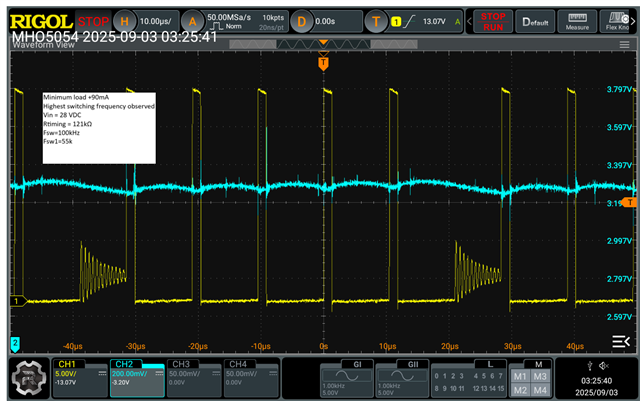Tap the red STOP status indicator beside the logo
Viewport: 640px width, 401px height.
93,21
